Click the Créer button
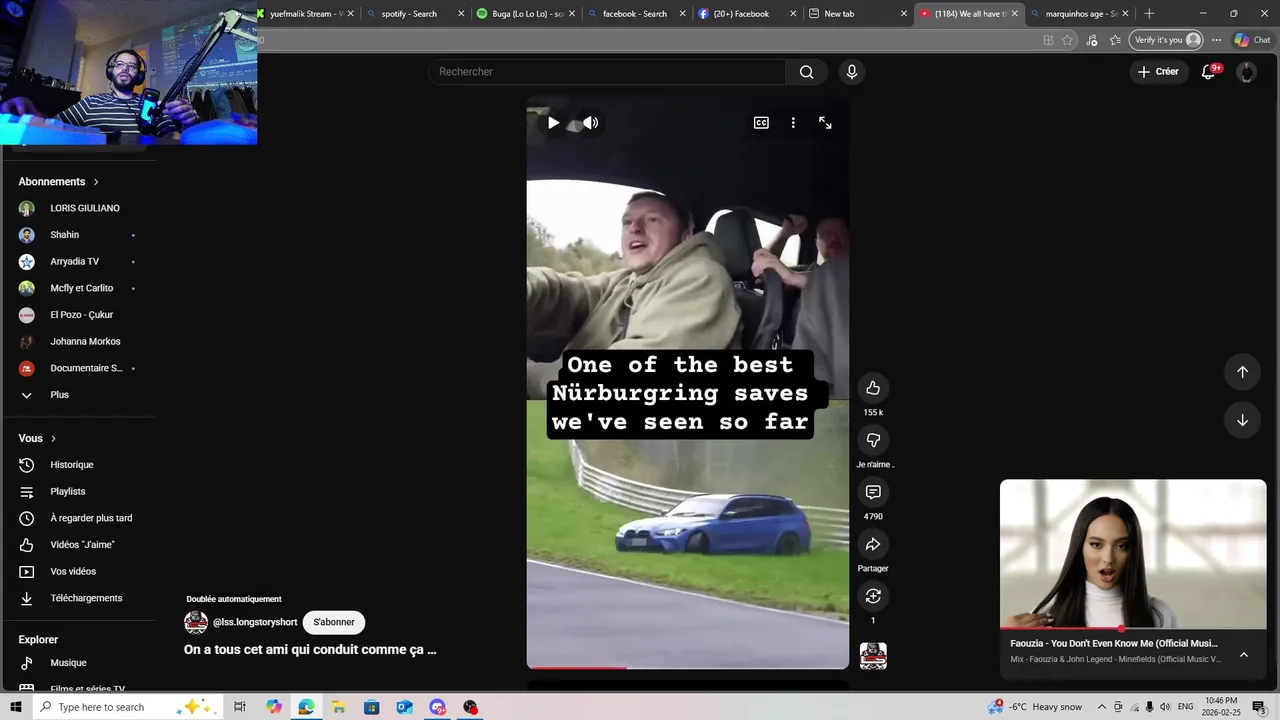 pyautogui.click(x=1158, y=72)
